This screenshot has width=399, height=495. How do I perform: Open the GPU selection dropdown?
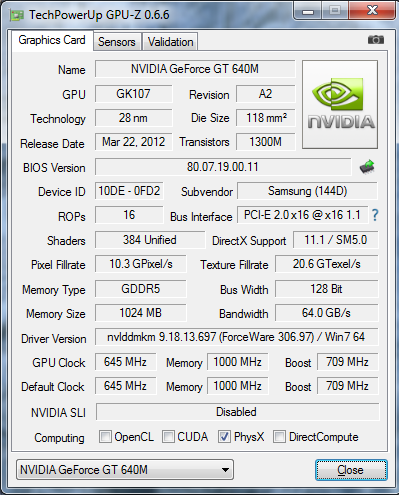click(x=125, y=470)
